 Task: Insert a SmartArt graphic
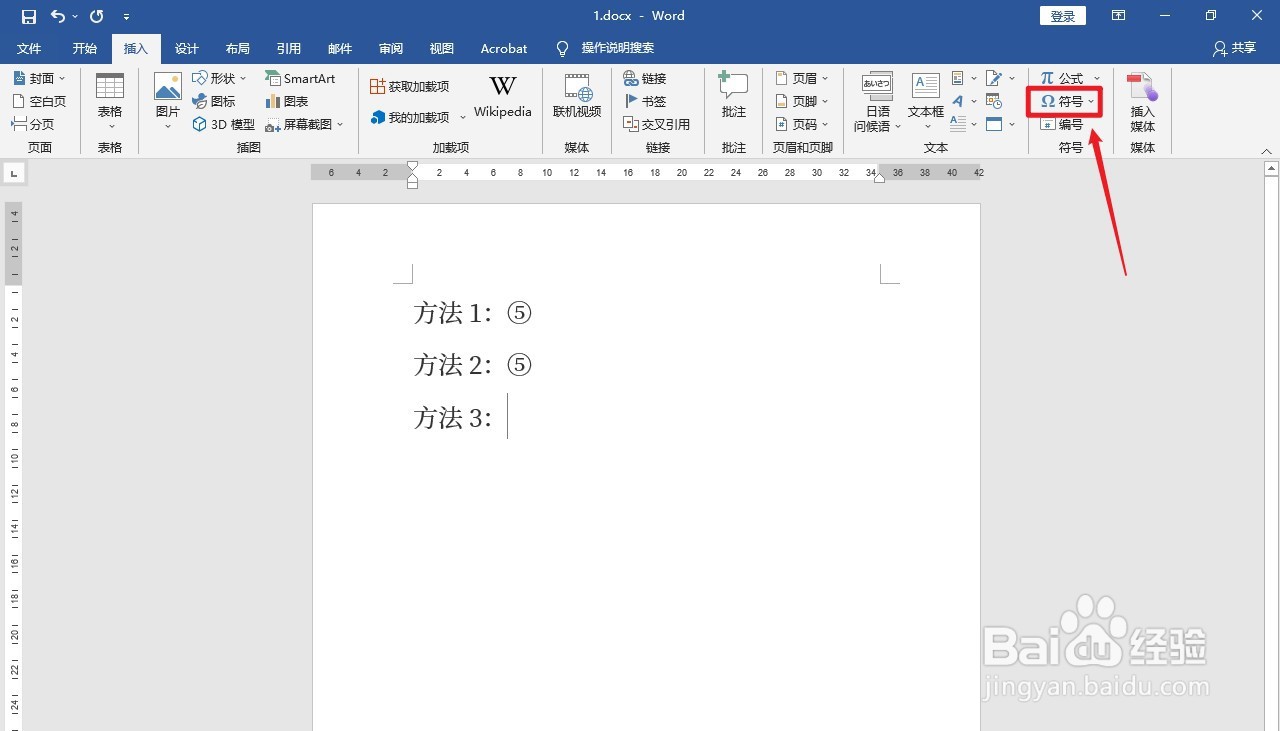(301, 78)
